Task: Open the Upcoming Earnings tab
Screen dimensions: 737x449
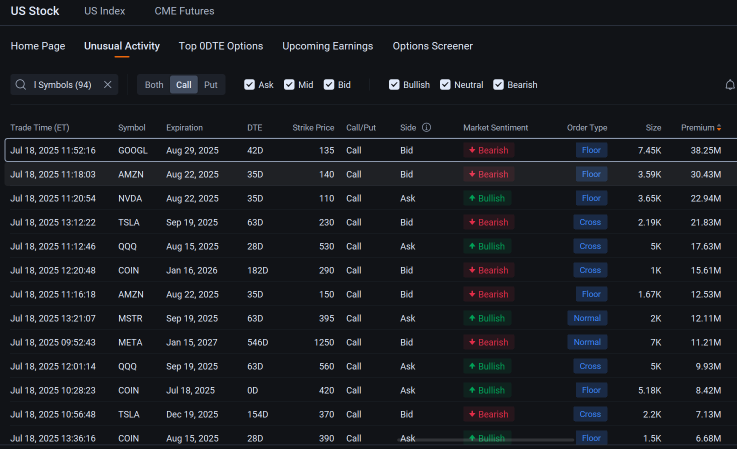Action: pos(328,46)
